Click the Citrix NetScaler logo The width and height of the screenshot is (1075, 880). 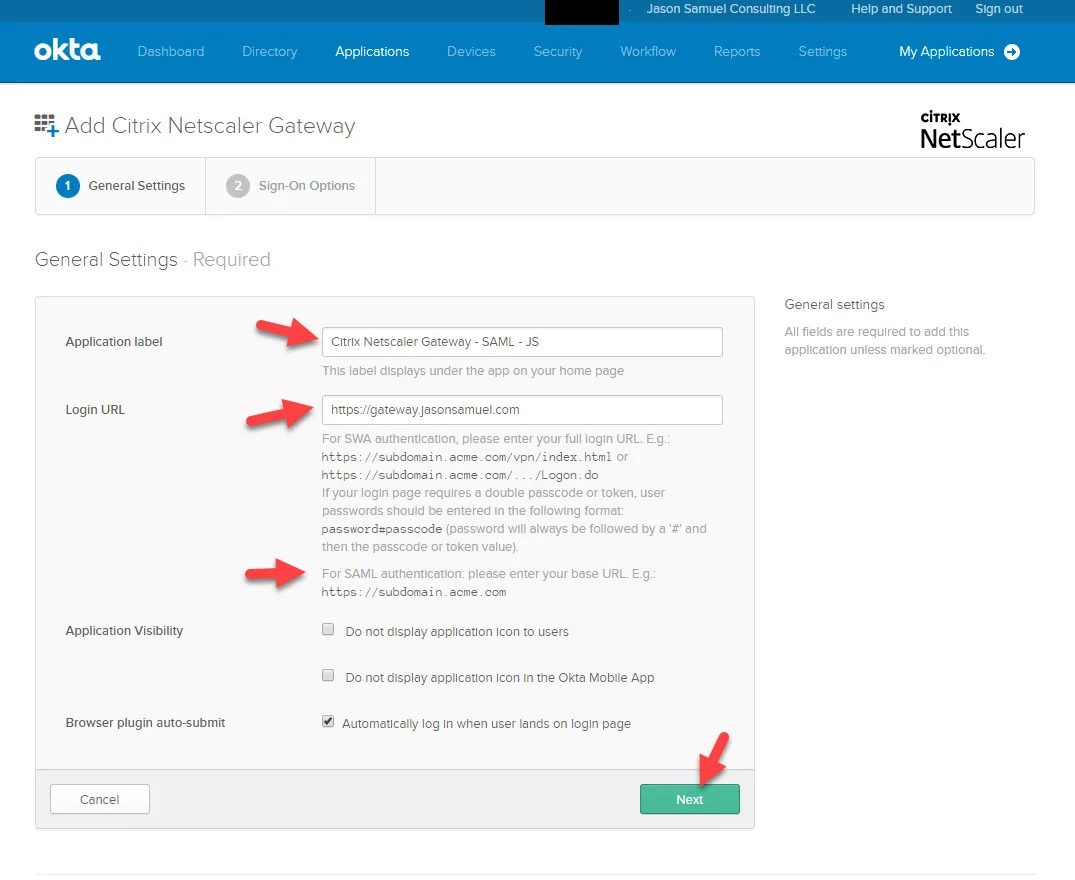(x=971, y=130)
